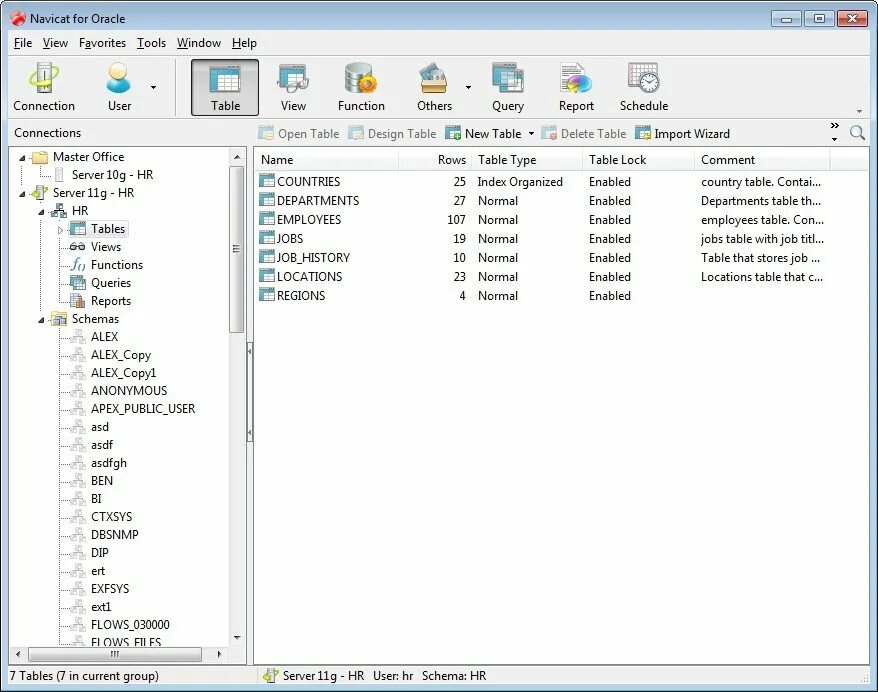Screen dimensions: 878x692
Task: Open the New Table dropdown arrow
Action: 531,134
